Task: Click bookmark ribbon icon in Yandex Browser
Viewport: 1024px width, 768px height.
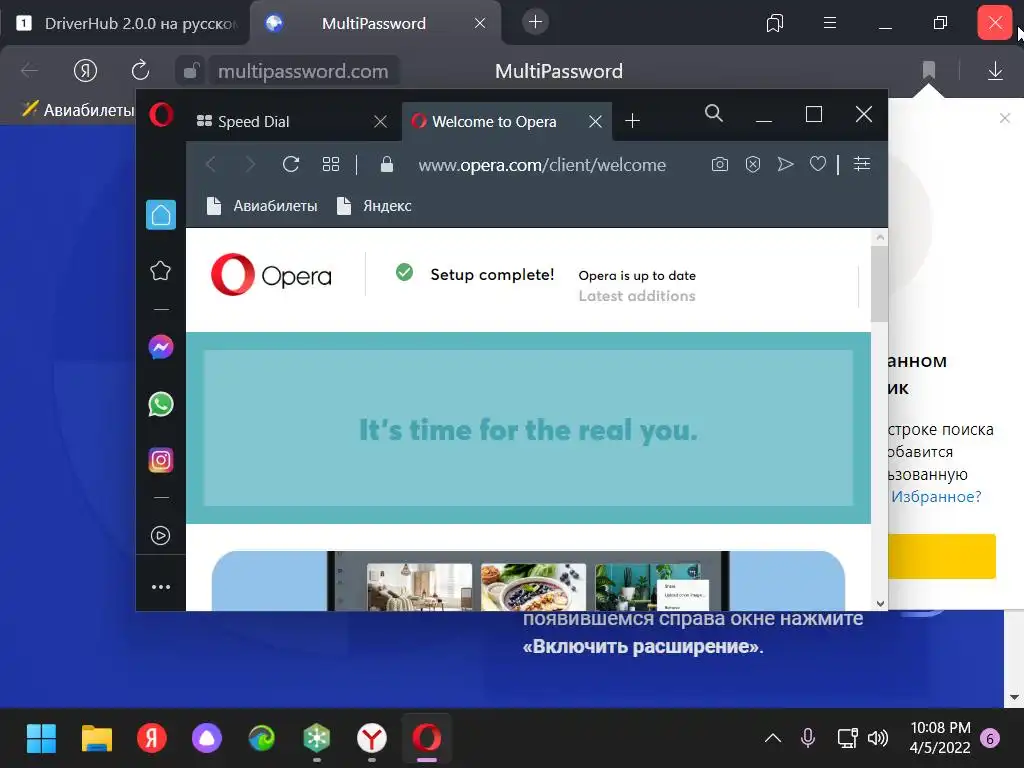Action: click(x=929, y=70)
